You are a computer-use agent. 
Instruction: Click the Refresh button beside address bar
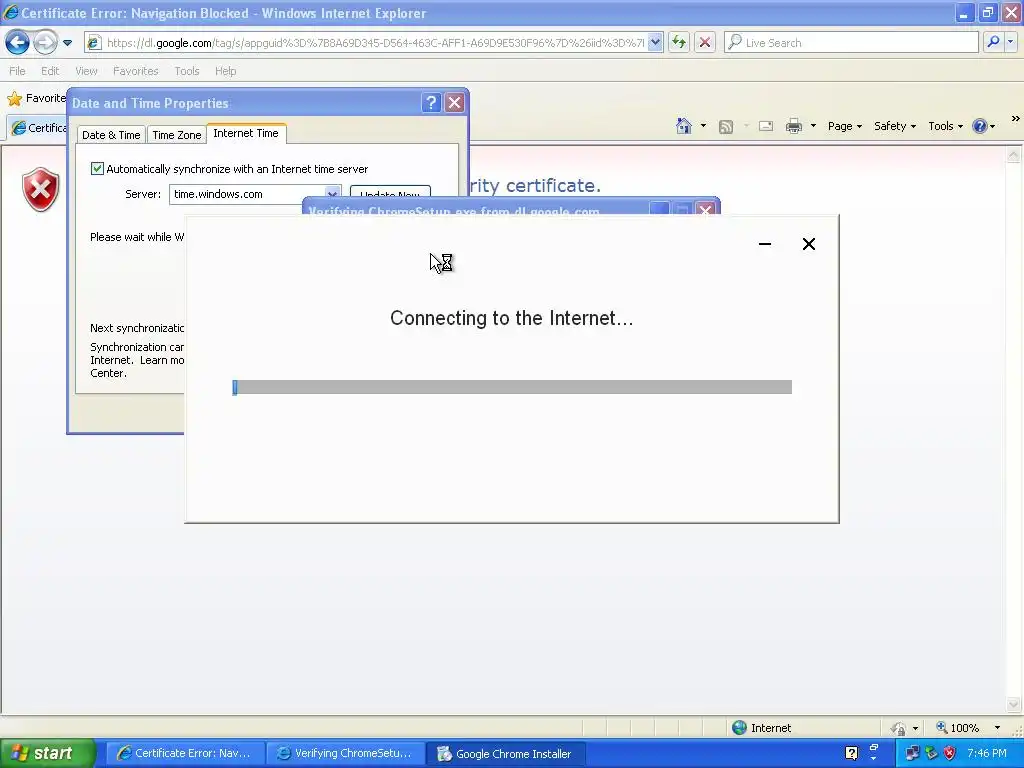click(679, 42)
